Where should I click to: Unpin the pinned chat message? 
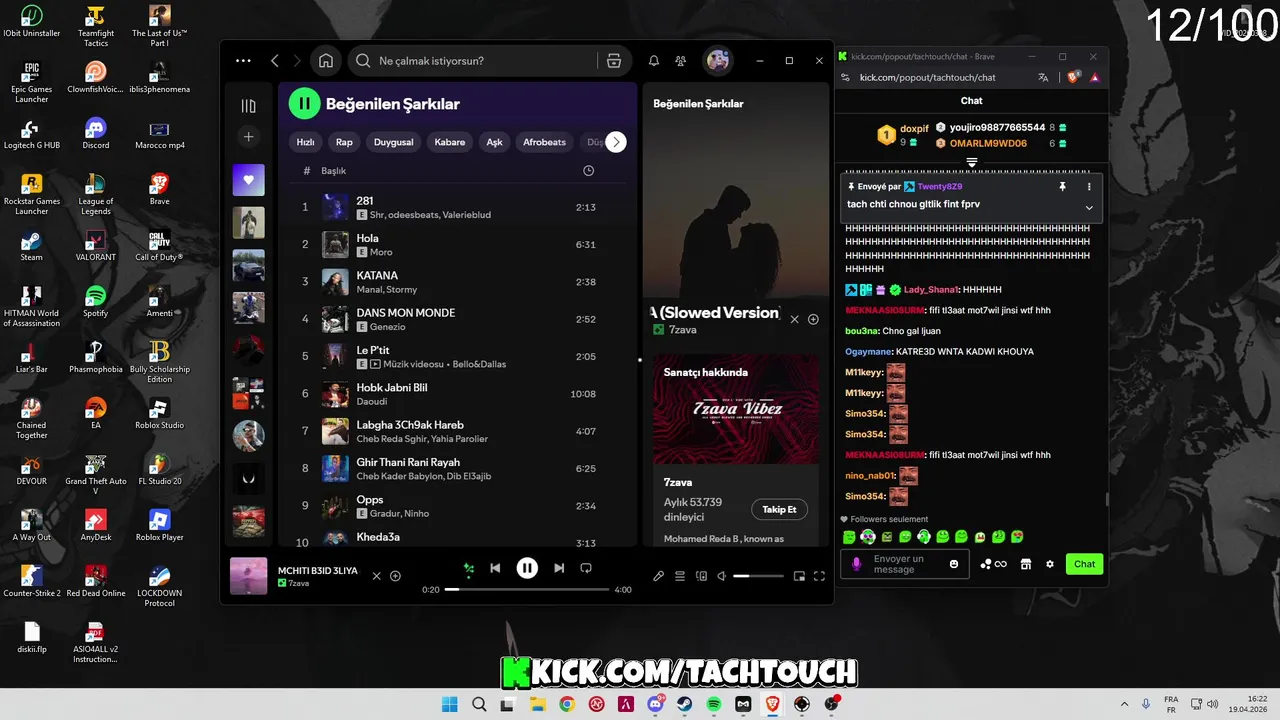click(1062, 187)
